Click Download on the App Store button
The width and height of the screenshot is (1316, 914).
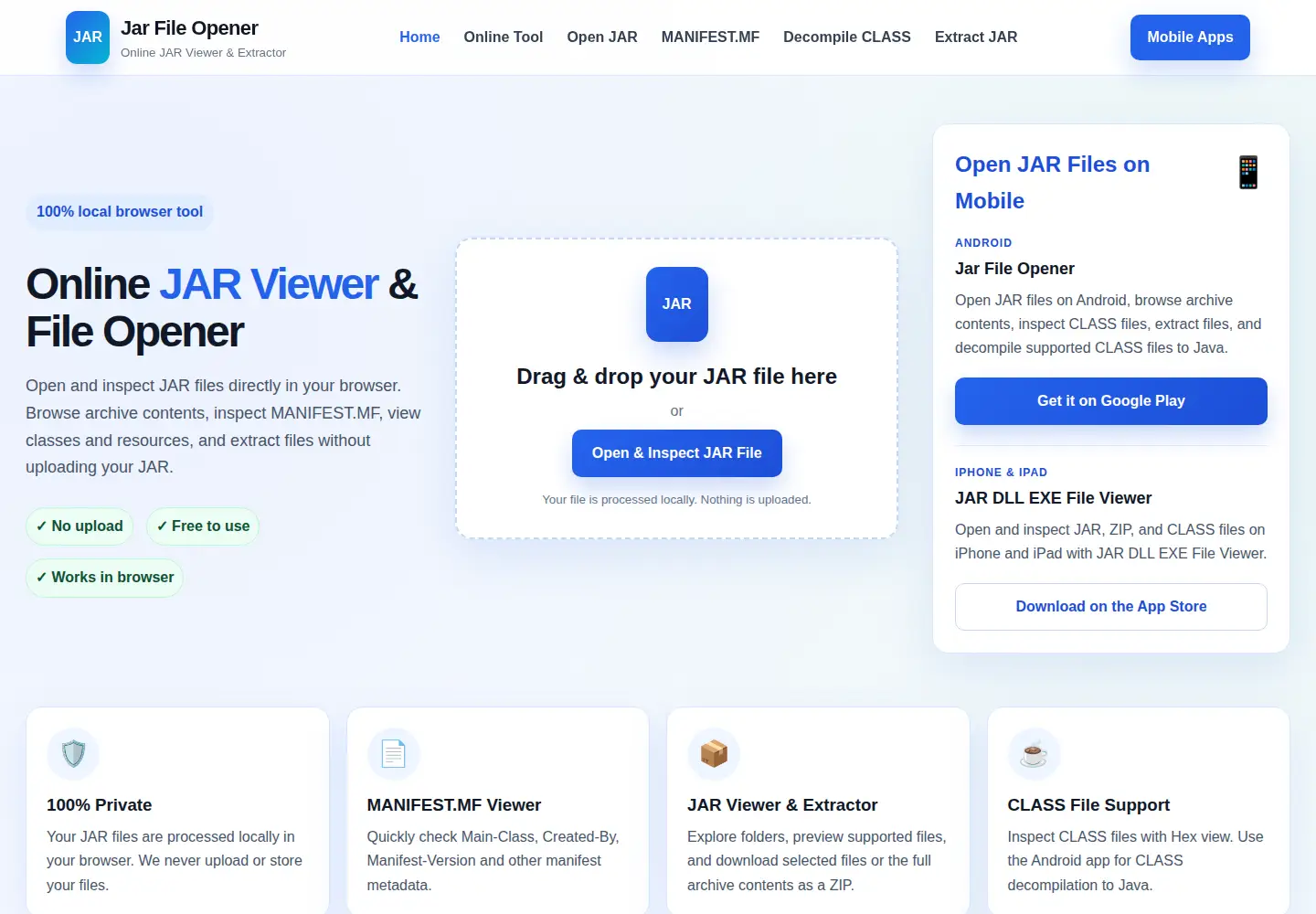[x=1111, y=607]
